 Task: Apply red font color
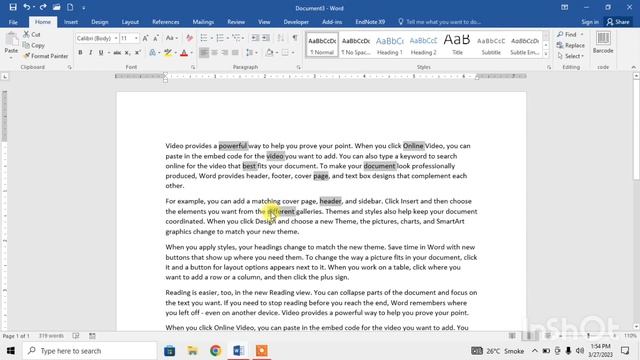tap(184, 53)
